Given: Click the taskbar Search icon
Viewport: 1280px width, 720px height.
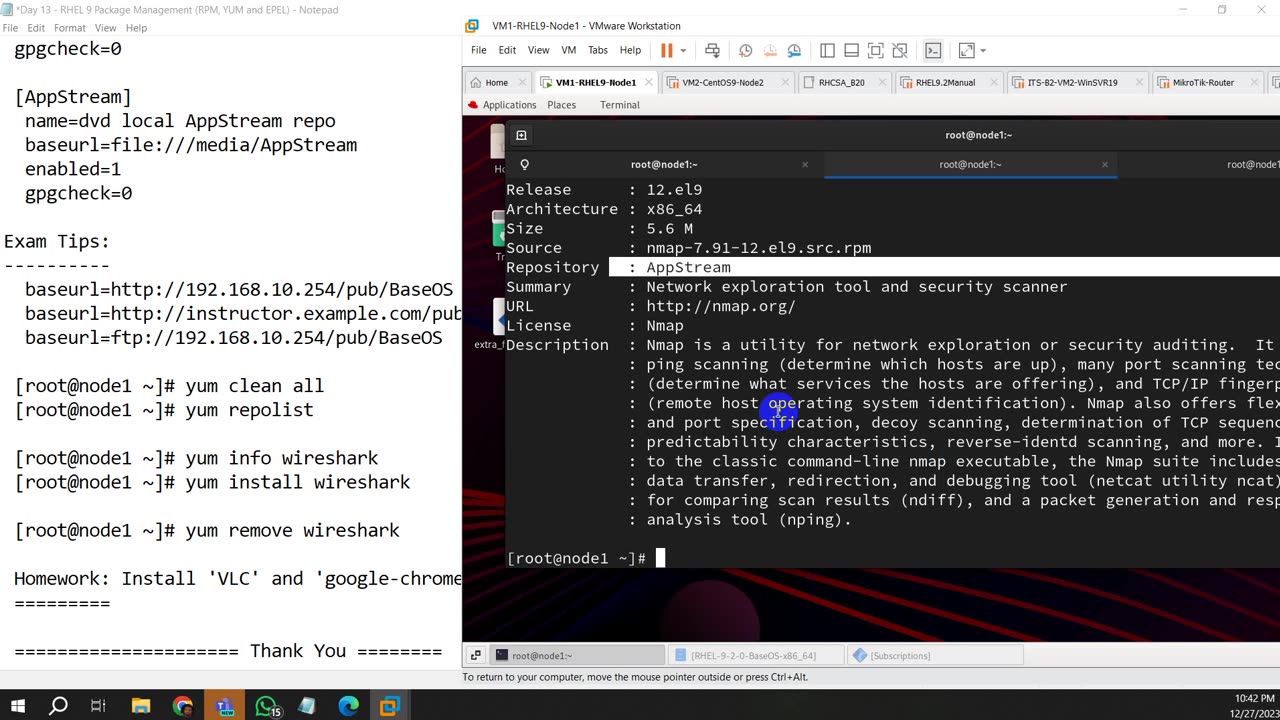Looking at the screenshot, I should coord(58,706).
